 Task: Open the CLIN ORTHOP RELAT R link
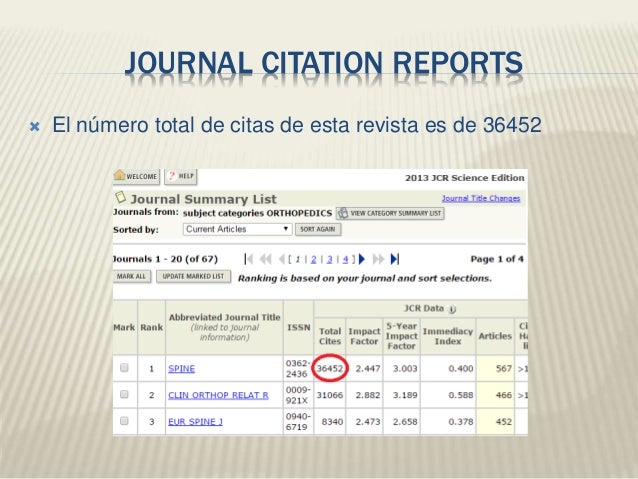click(x=218, y=395)
